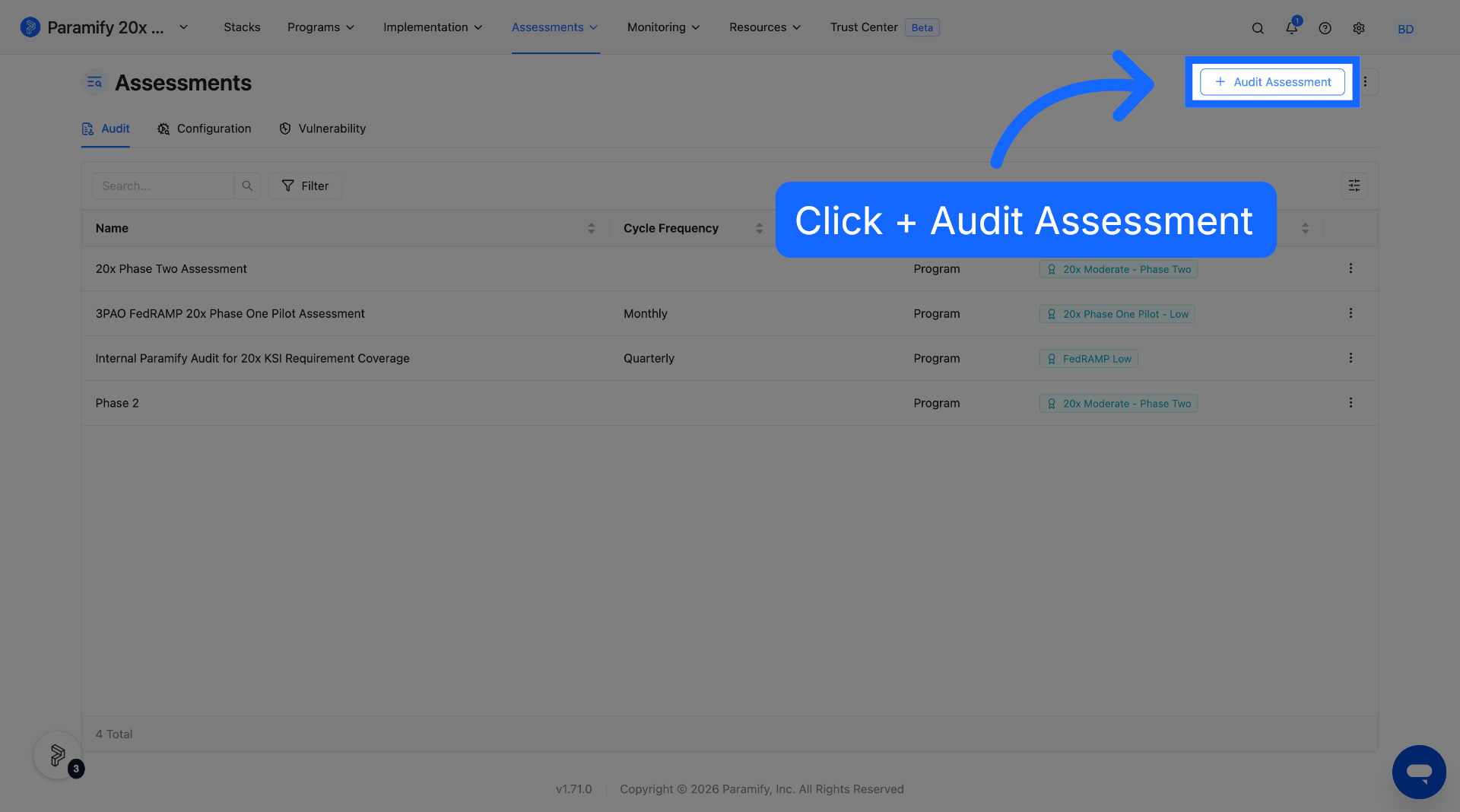Click the FedRAMP Low program tag

pyautogui.click(x=1089, y=359)
